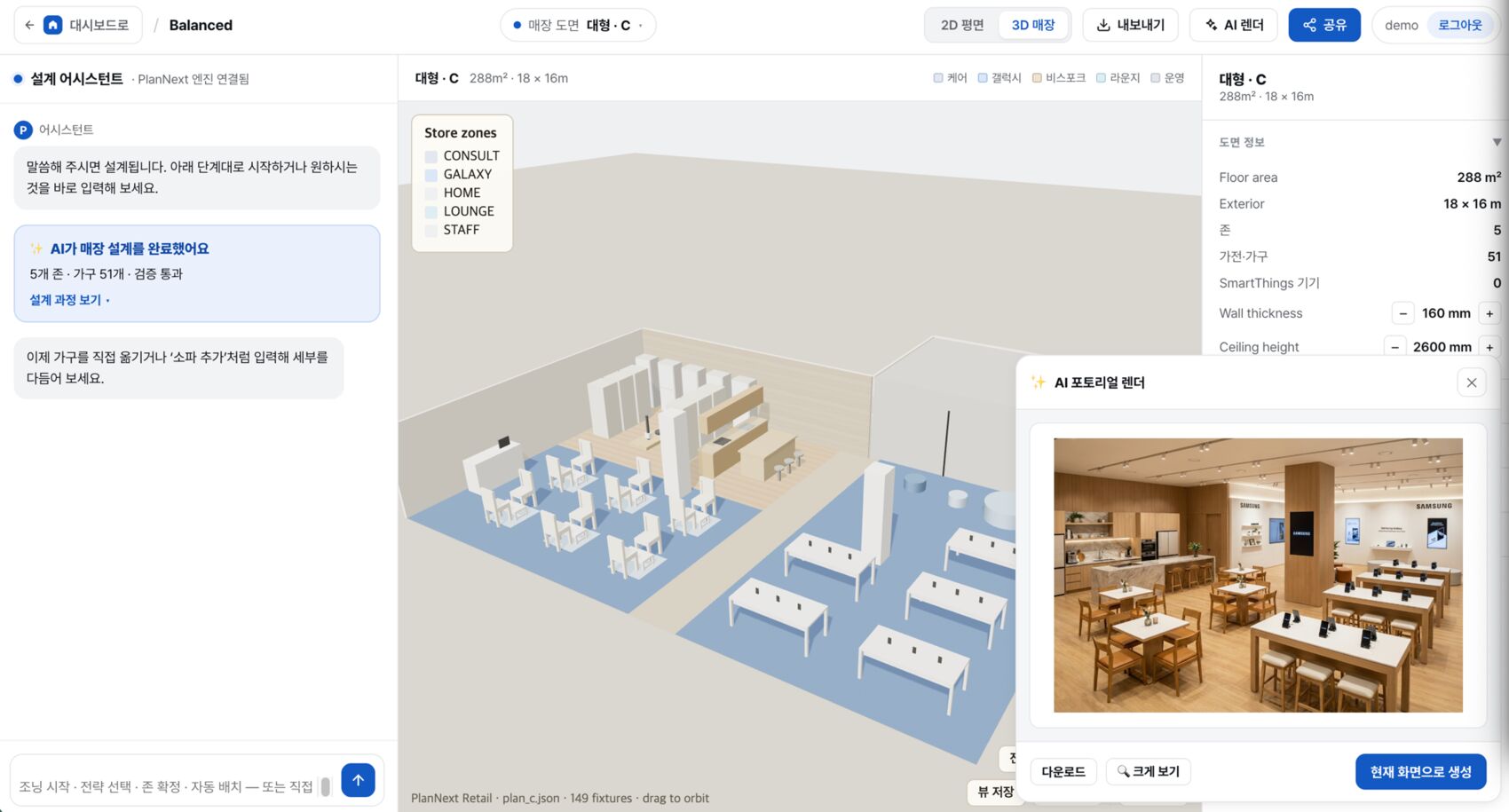Click 대시보드로 back button
This screenshot has height=812, width=1509.
point(78,25)
